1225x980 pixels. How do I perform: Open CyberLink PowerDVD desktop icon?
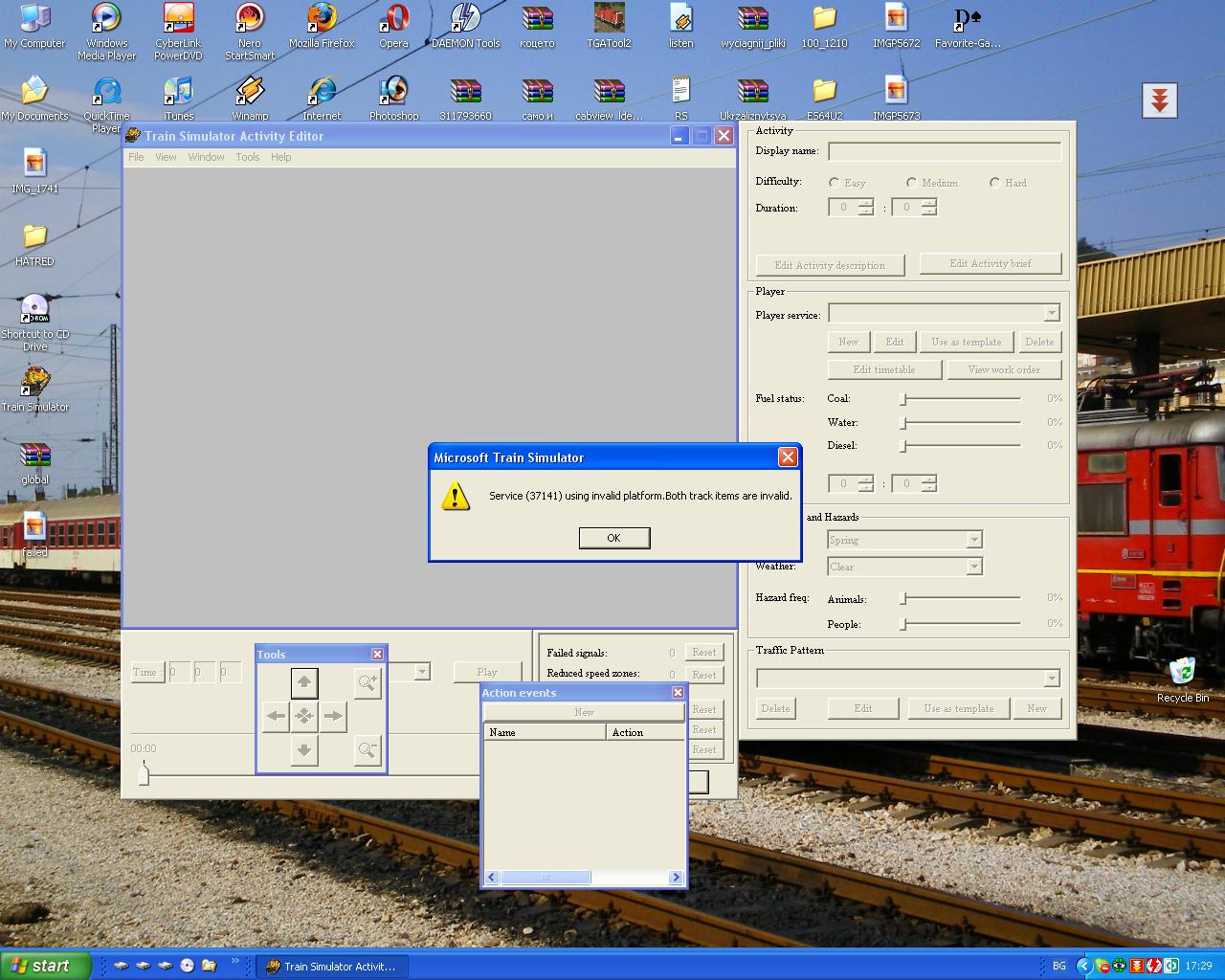[x=178, y=32]
